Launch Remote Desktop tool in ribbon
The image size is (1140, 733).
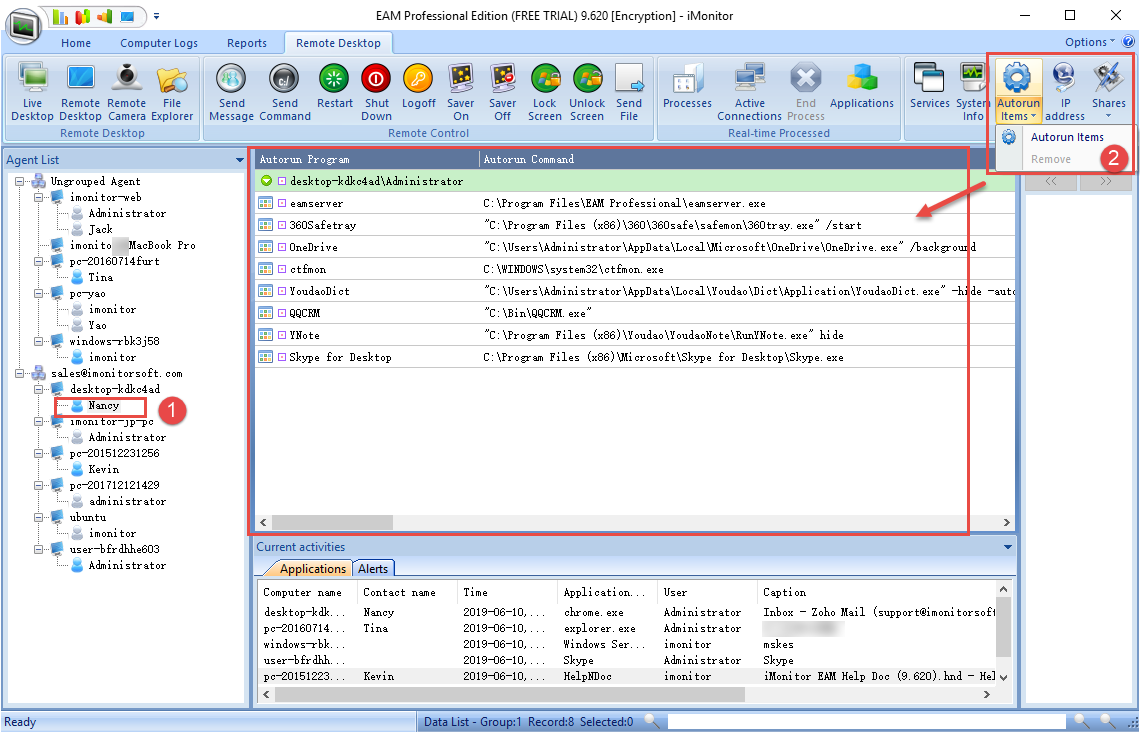tap(80, 92)
